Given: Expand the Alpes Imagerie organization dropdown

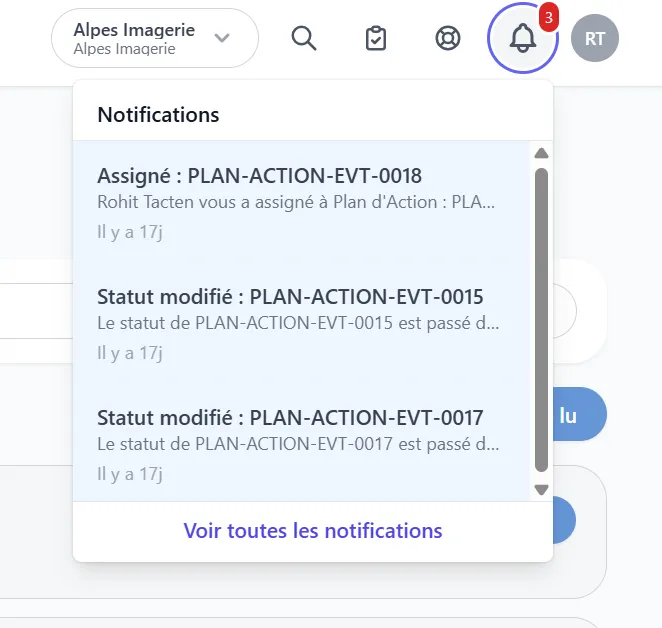Looking at the screenshot, I should point(155,38).
